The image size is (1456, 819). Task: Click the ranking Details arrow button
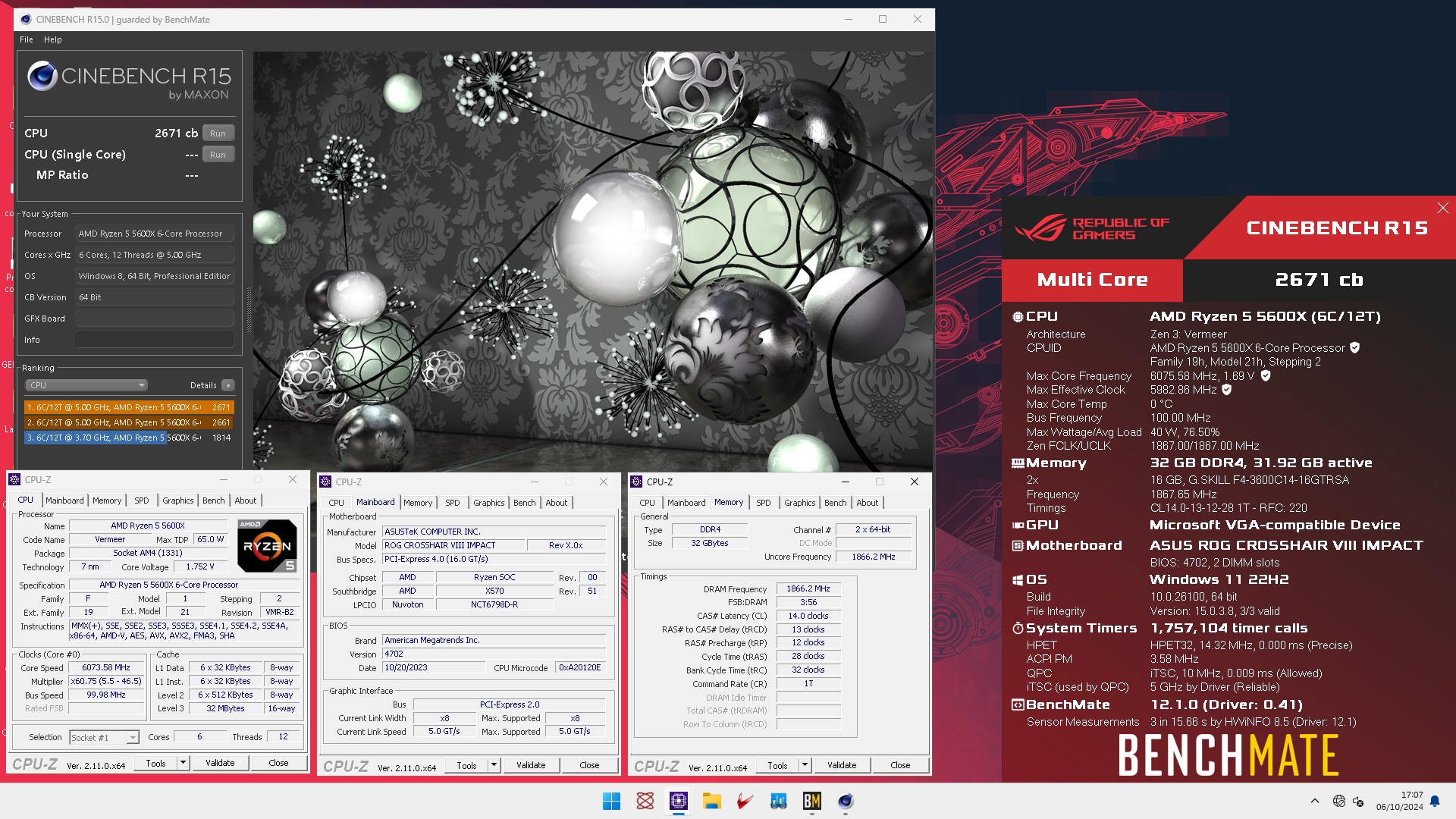coord(227,385)
